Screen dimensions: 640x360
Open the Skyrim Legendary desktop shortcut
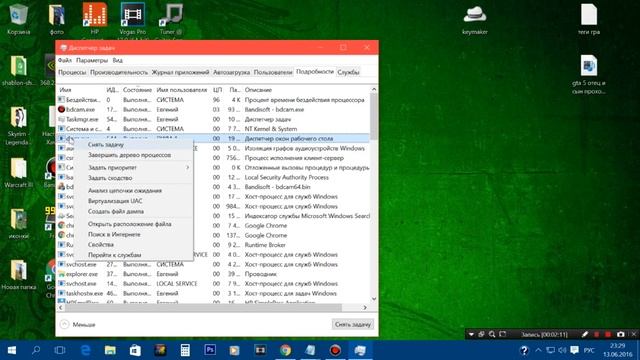click(18, 126)
